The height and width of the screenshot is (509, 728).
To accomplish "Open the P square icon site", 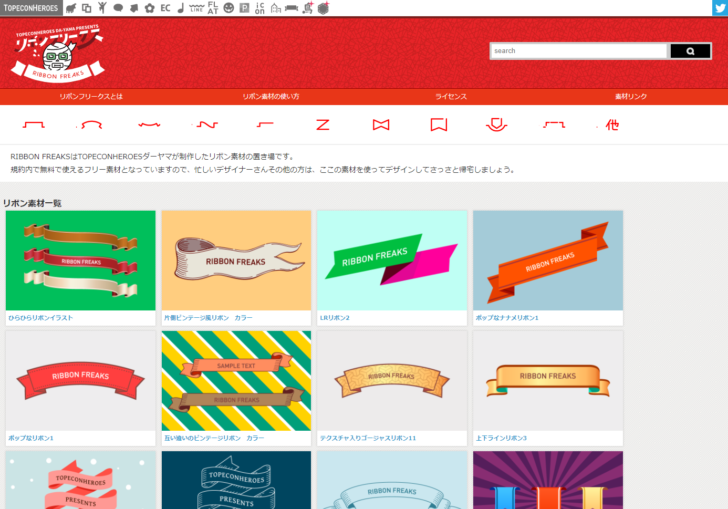I will coord(244,8).
